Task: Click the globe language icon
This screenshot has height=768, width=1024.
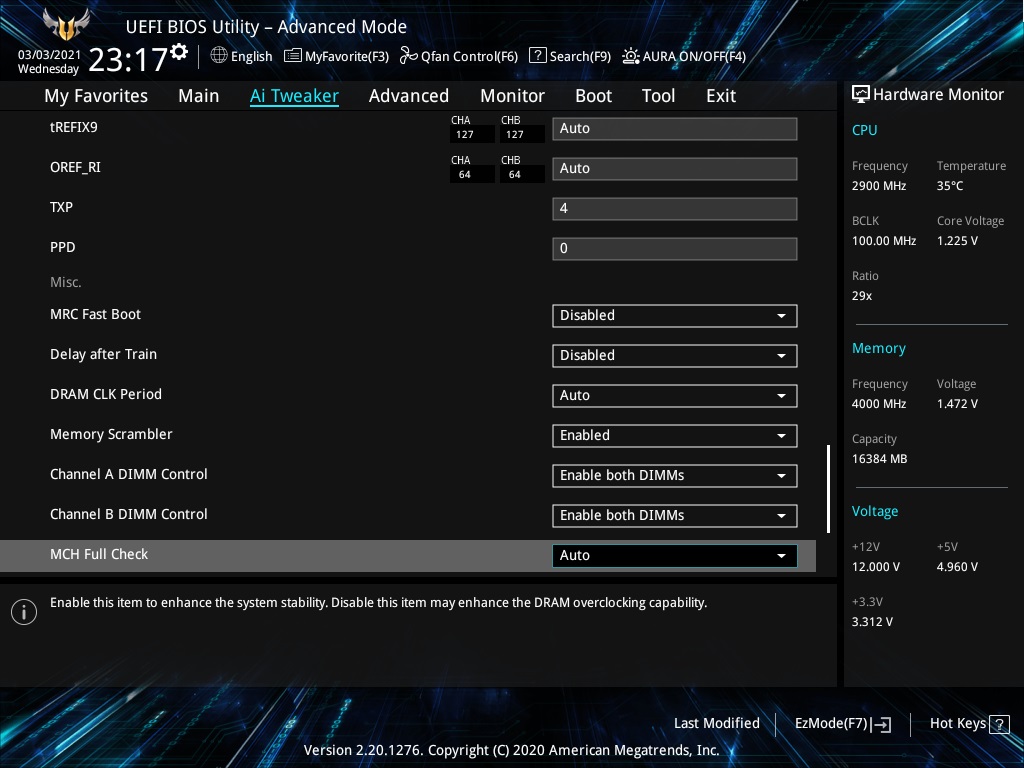Action: (x=219, y=56)
